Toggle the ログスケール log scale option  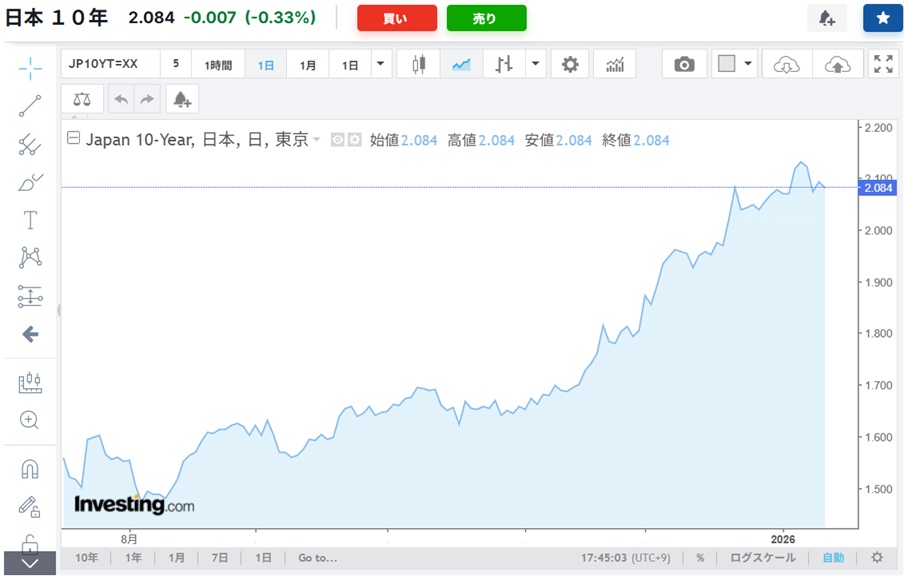point(763,557)
